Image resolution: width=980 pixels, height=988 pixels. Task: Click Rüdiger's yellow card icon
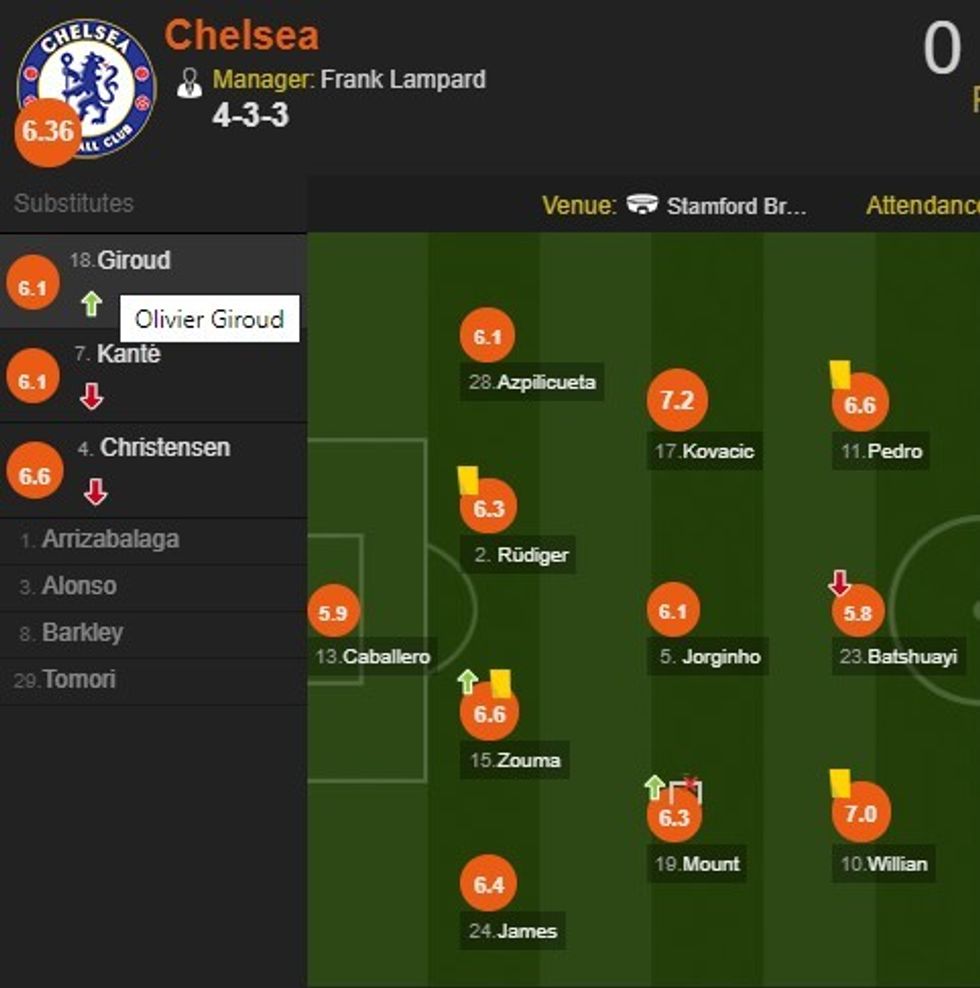tap(468, 481)
